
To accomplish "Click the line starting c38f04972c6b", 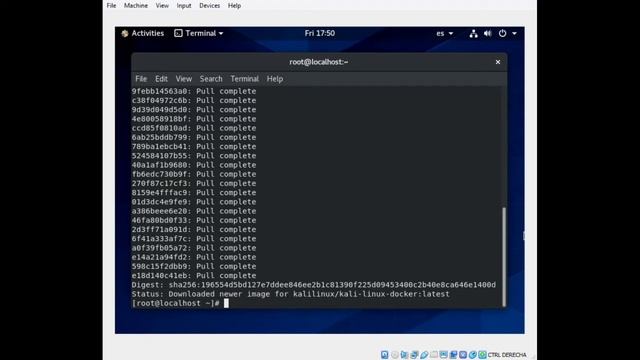I will click(x=194, y=100).
